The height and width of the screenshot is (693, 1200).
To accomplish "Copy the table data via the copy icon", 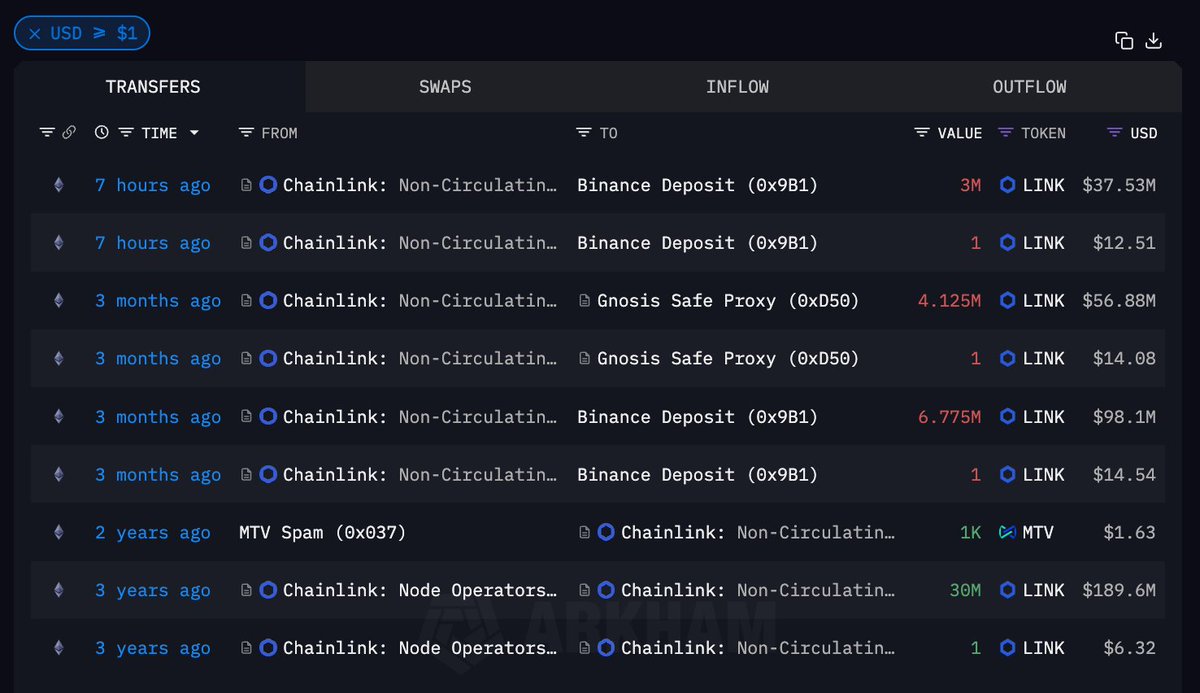I will pos(1124,40).
